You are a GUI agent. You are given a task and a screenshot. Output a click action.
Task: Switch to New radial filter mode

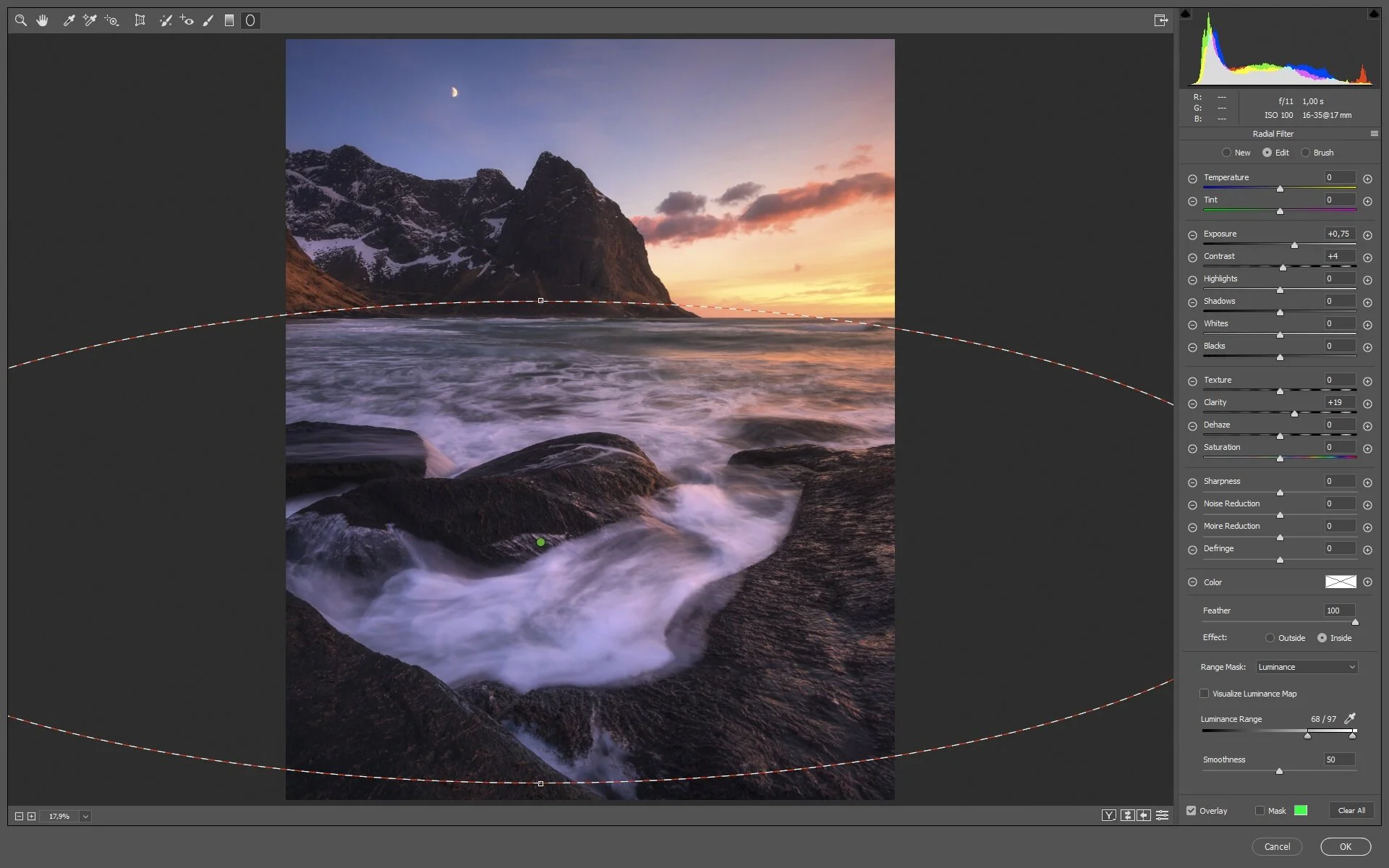[x=1226, y=153]
